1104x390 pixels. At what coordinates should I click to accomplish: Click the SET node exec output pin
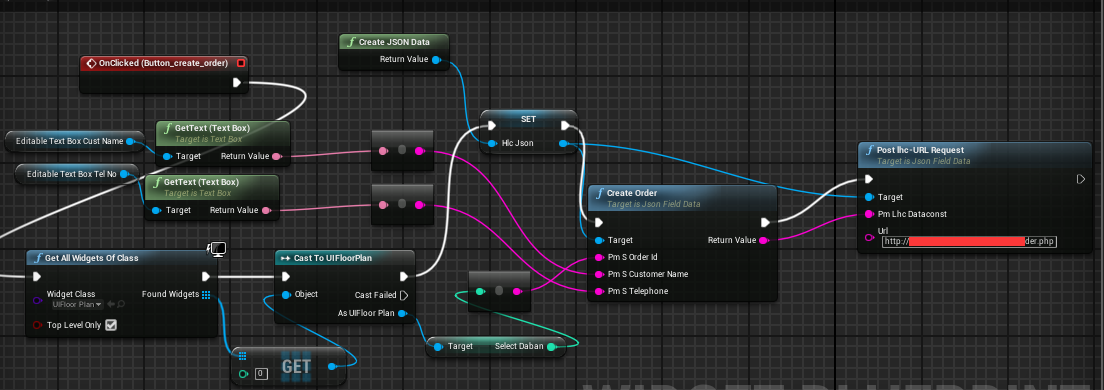tap(565, 126)
